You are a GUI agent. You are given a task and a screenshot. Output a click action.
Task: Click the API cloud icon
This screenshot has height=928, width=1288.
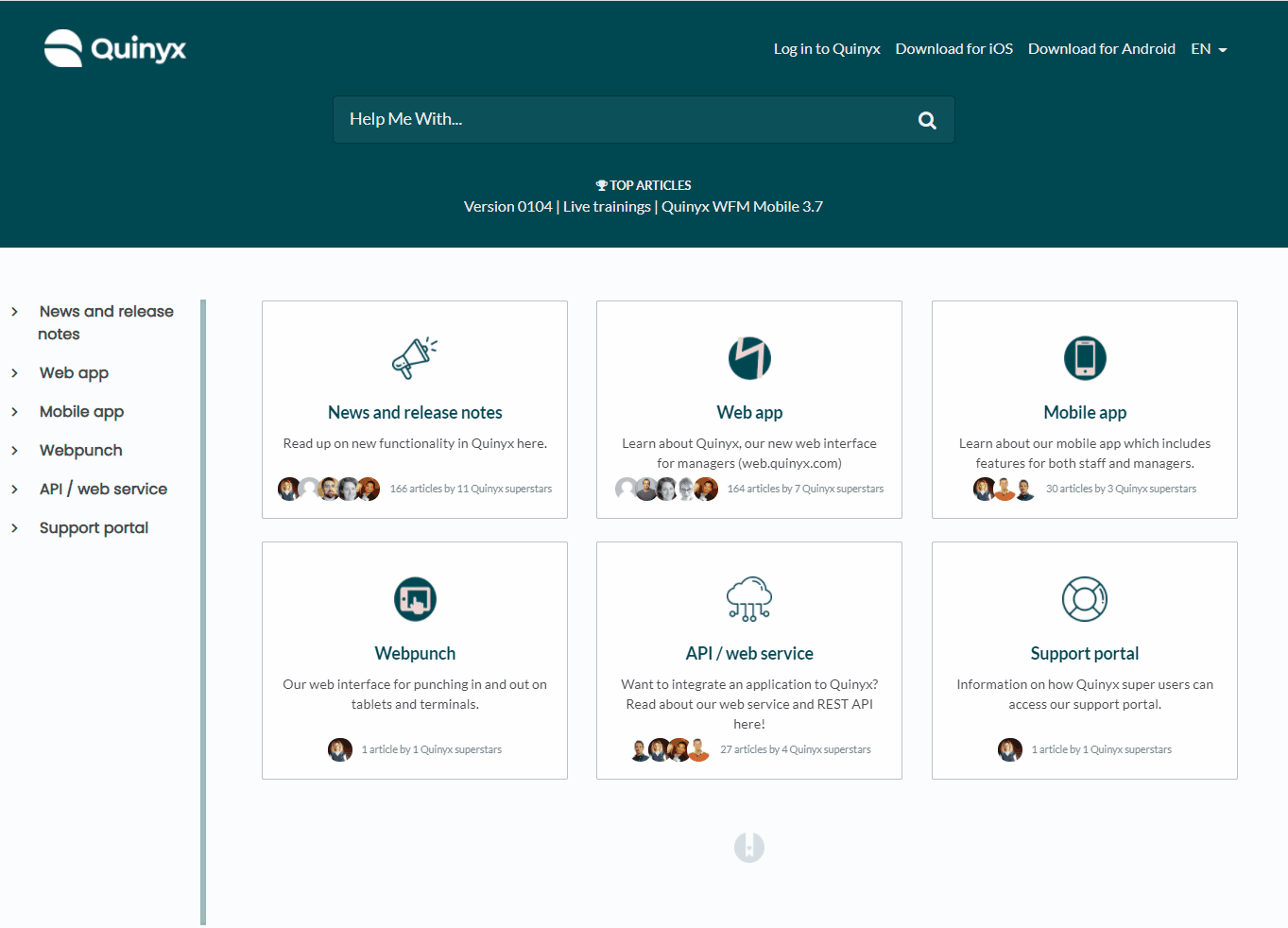point(749,599)
